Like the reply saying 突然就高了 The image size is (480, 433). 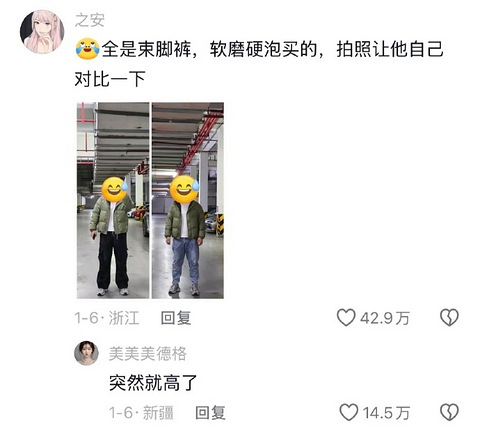[x=349, y=412]
